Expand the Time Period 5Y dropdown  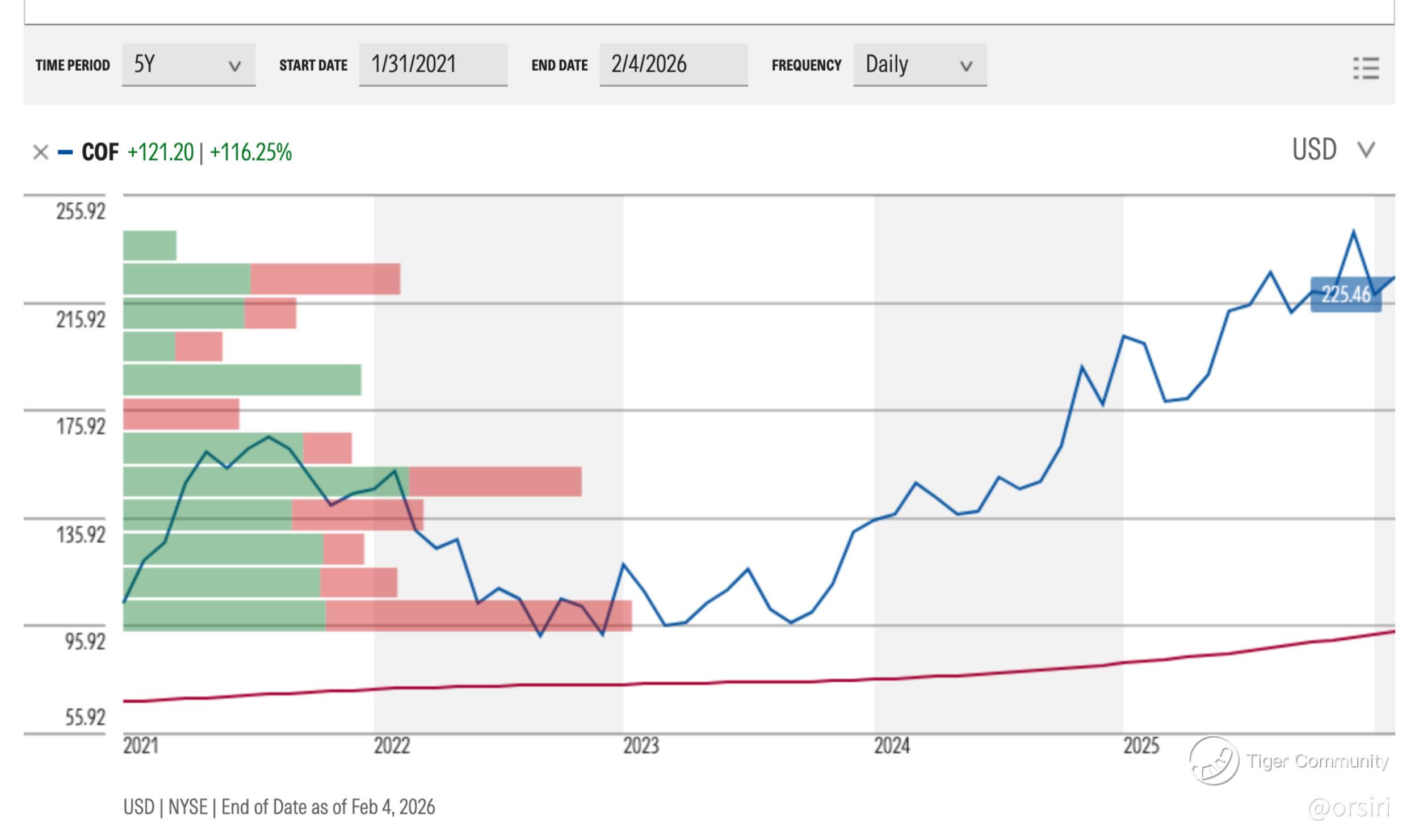[x=188, y=65]
